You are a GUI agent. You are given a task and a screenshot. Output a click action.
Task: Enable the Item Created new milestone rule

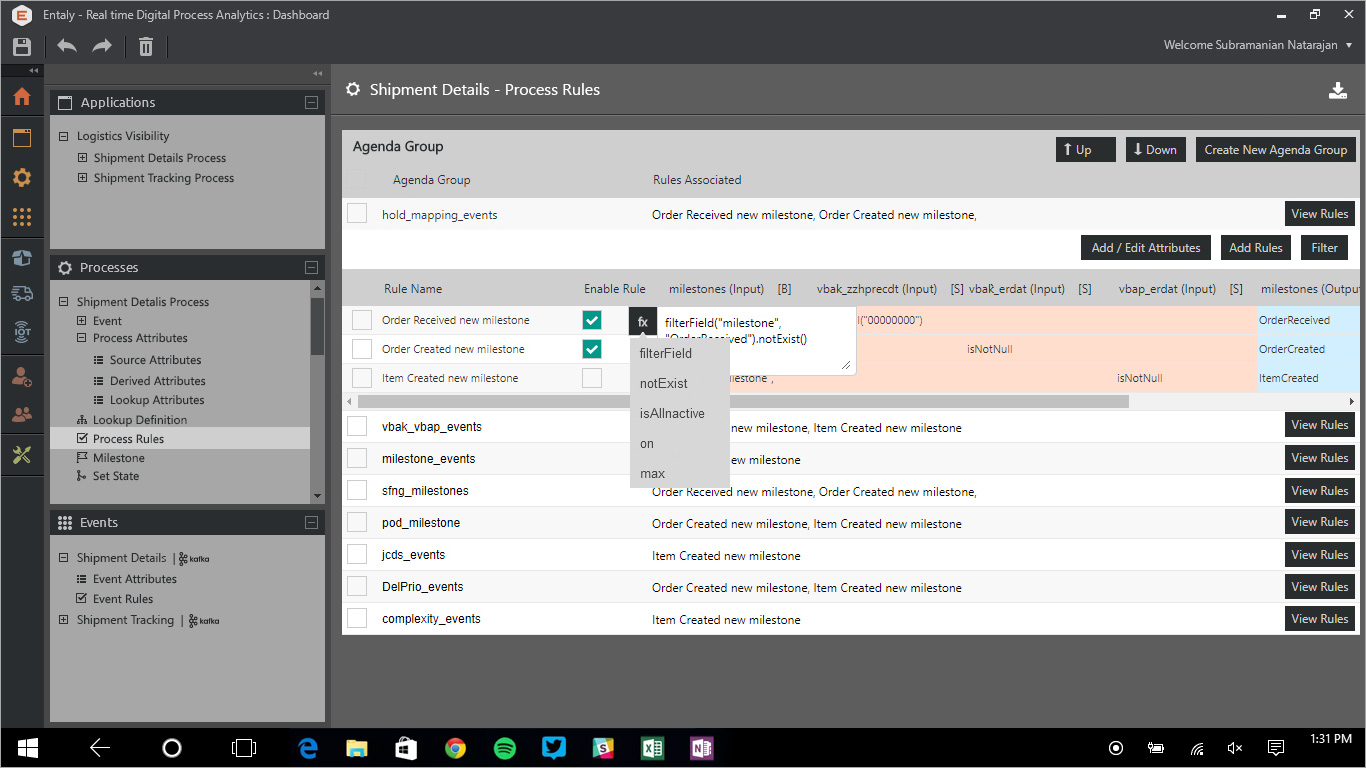(x=592, y=378)
